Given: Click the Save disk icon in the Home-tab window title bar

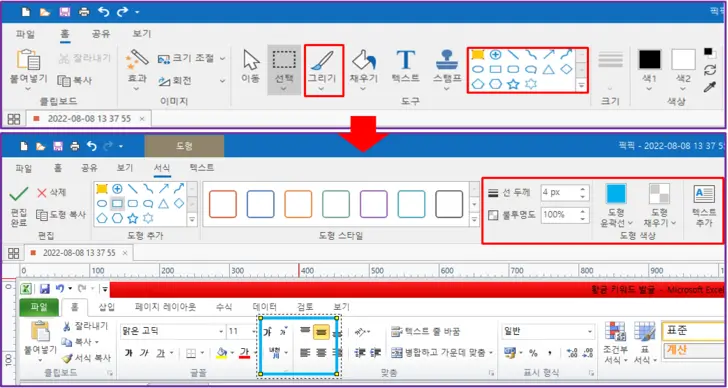Looking at the screenshot, I should coord(65,12).
